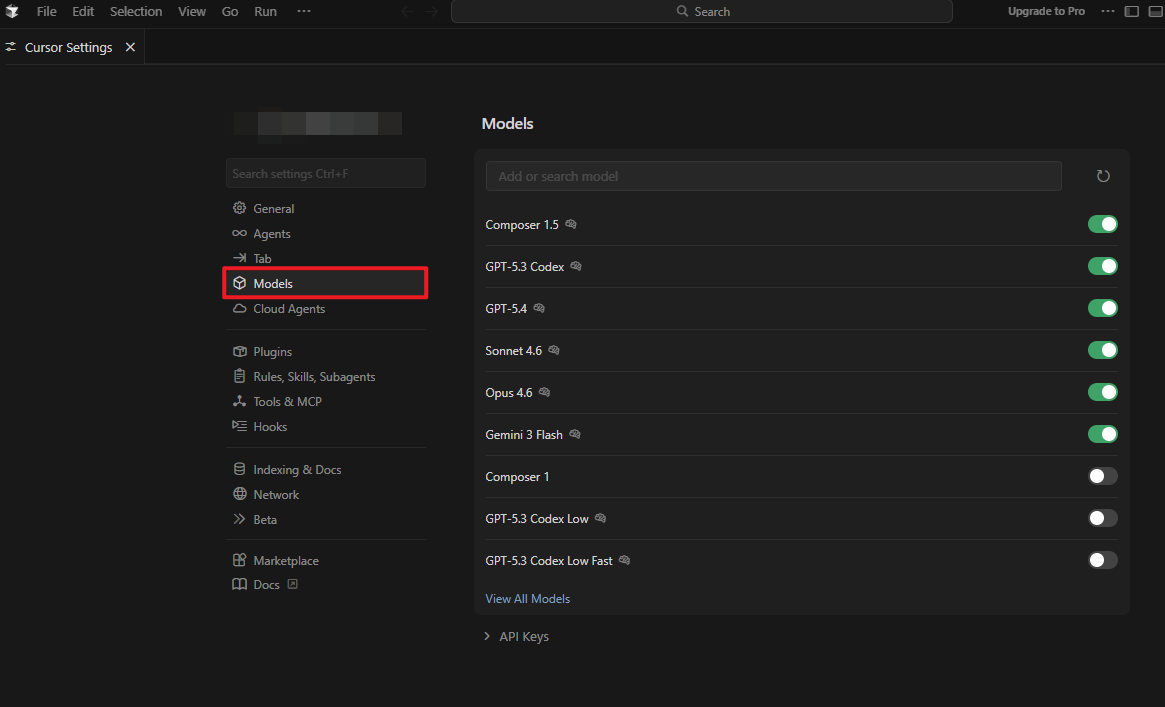Click the Plugins box icon
This screenshot has width=1165, height=707.
(x=239, y=351)
